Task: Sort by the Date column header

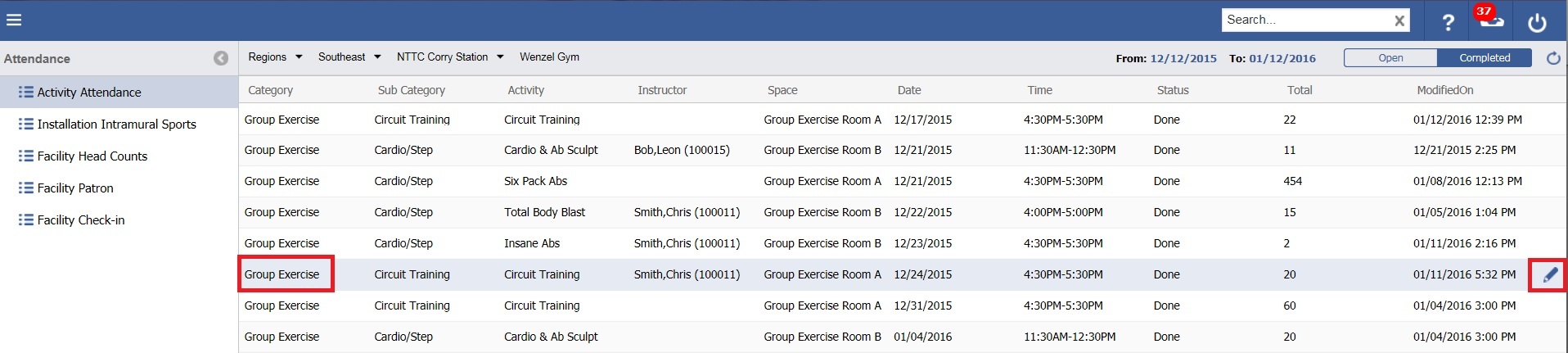Action: click(908, 90)
